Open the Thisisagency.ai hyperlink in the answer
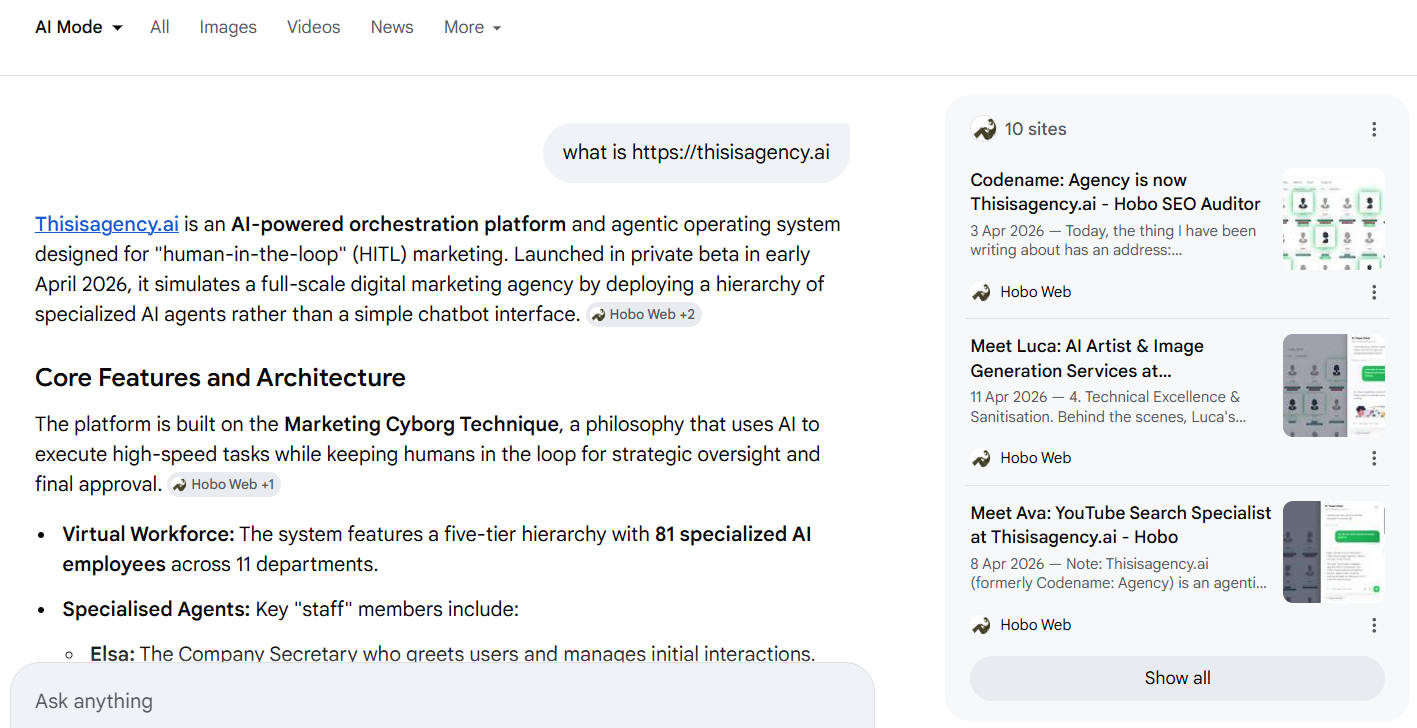Viewport: 1417px width, 728px height. [x=107, y=224]
